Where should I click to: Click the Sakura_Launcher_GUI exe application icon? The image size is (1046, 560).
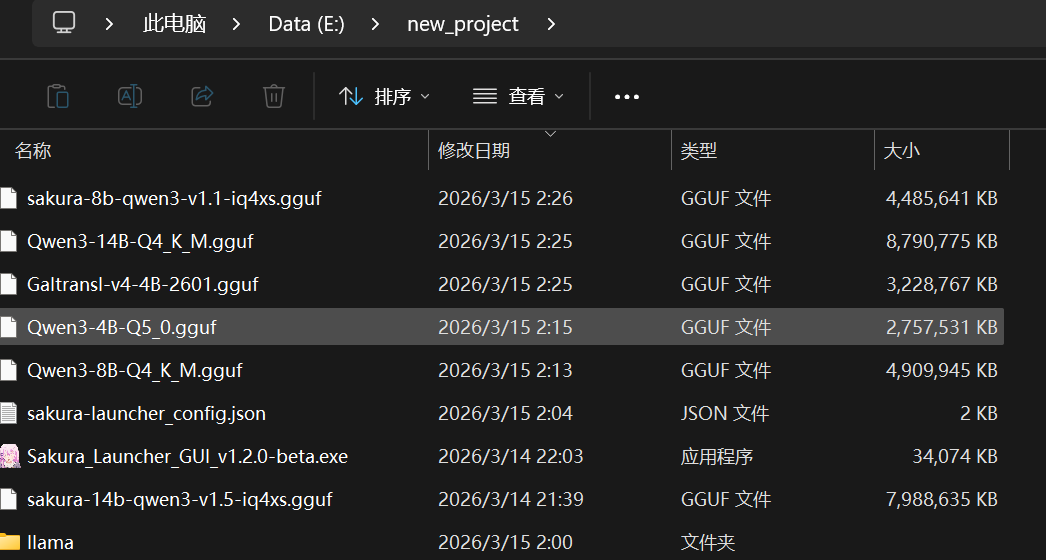point(10,456)
